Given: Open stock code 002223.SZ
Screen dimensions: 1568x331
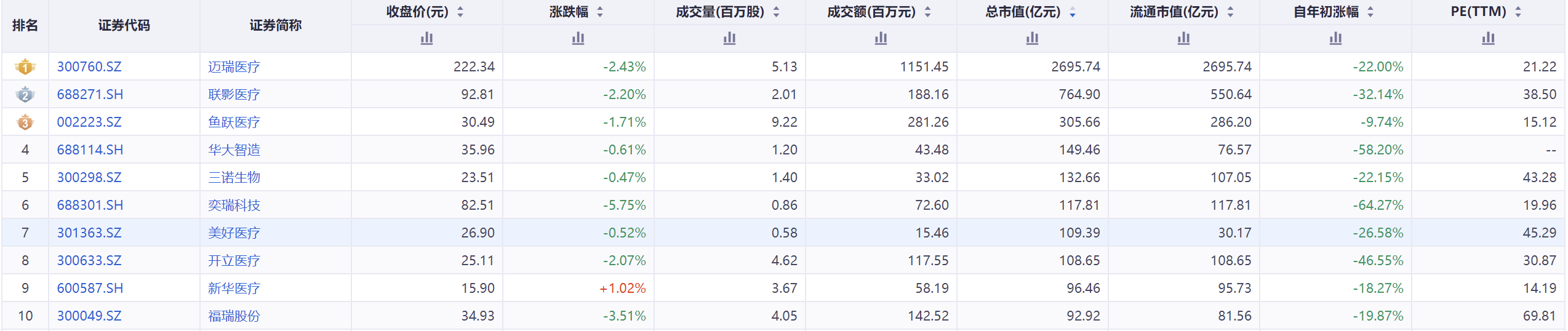Looking at the screenshot, I should [x=89, y=122].
